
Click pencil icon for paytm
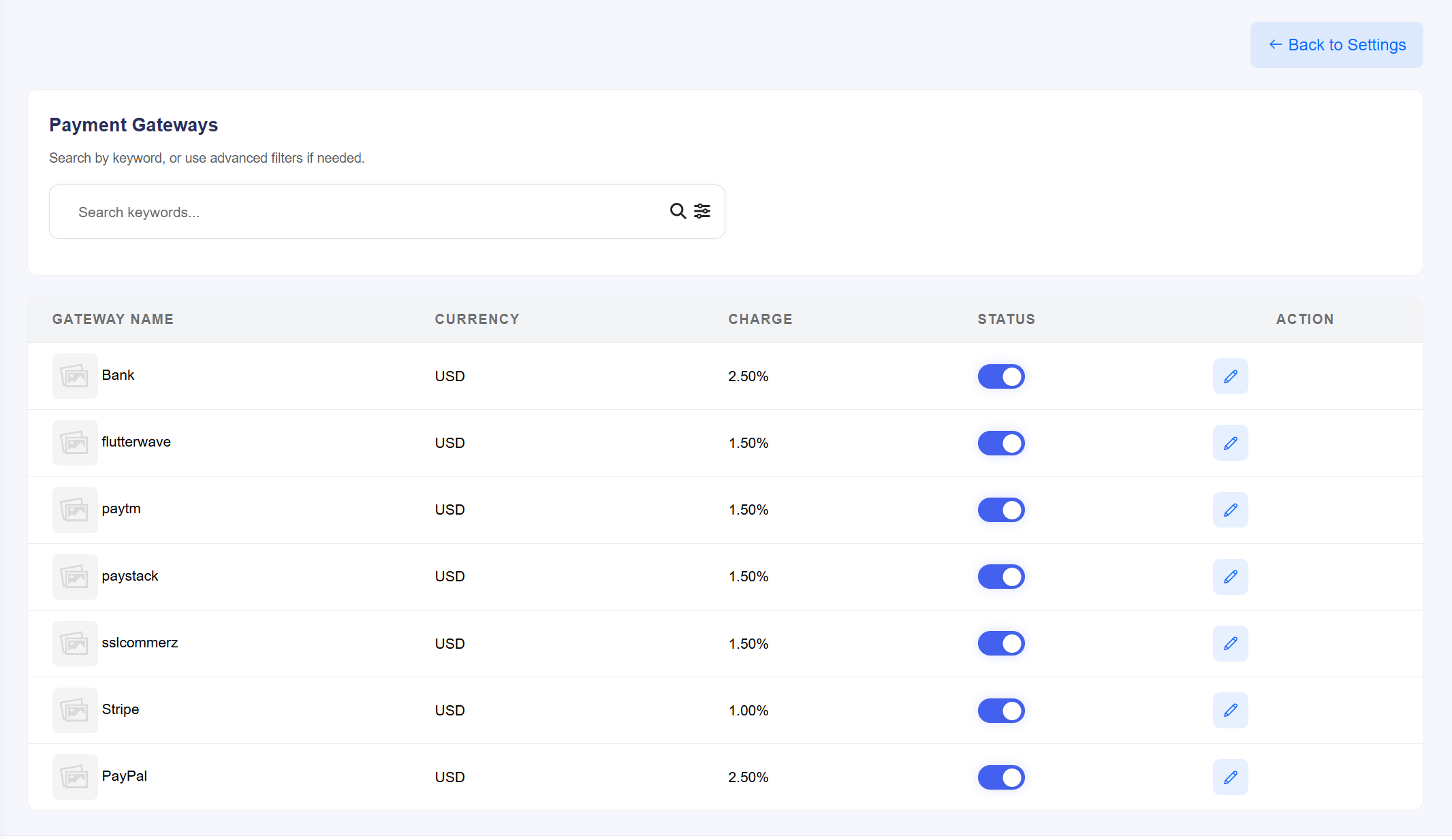click(1230, 510)
